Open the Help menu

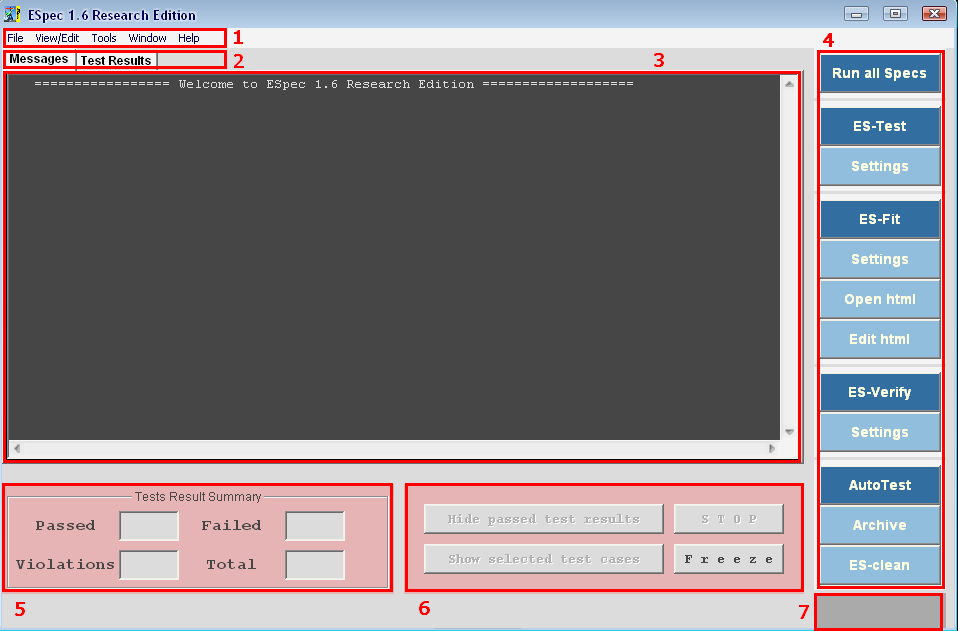pyautogui.click(x=189, y=38)
